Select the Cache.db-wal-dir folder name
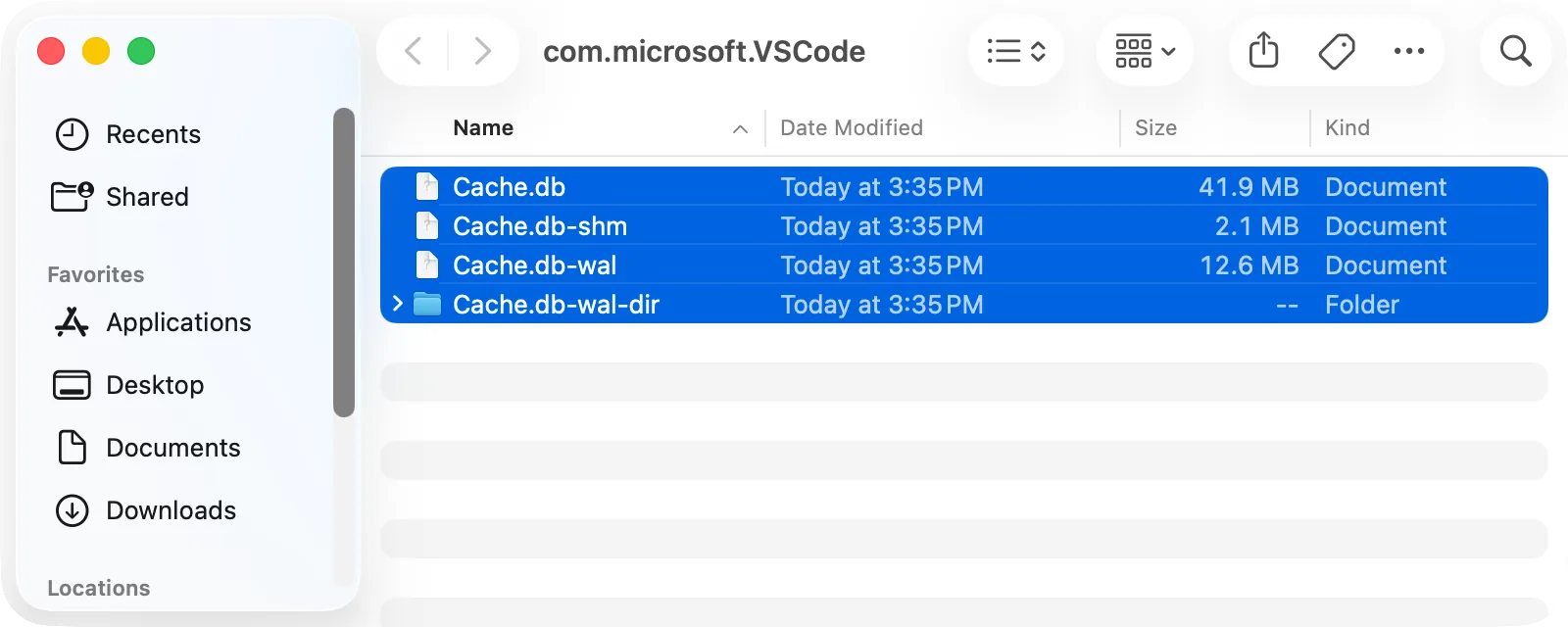This screenshot has width=1568, height=627. [556, 305]
